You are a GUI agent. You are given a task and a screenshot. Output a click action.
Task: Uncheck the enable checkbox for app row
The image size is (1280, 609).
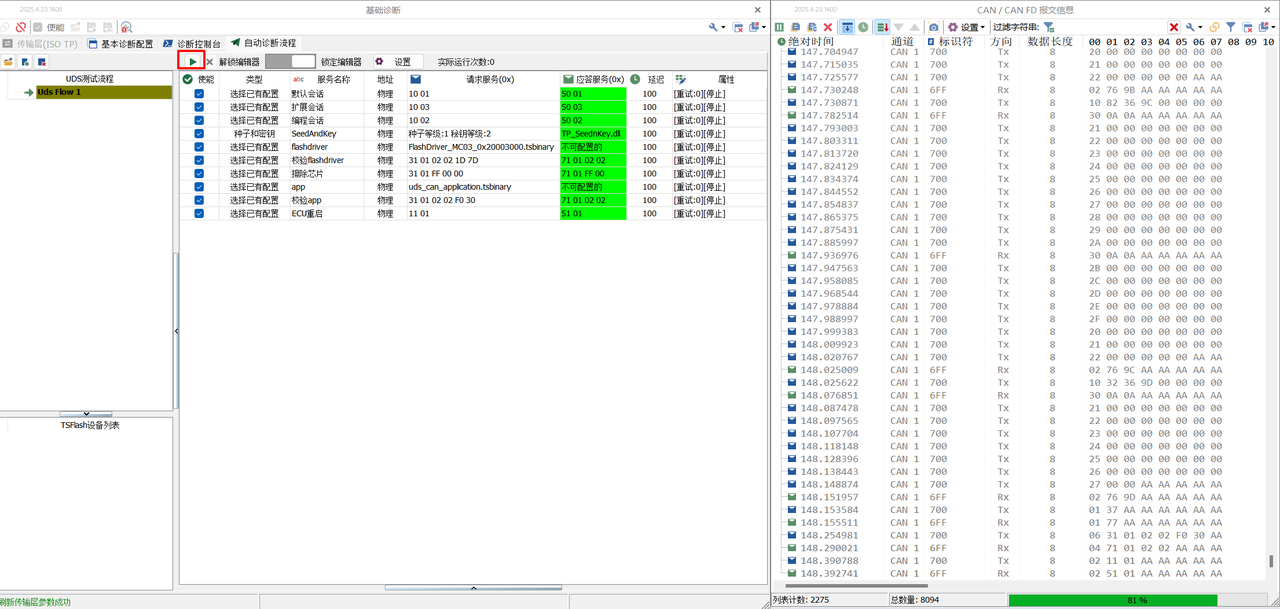click(199, 186)
